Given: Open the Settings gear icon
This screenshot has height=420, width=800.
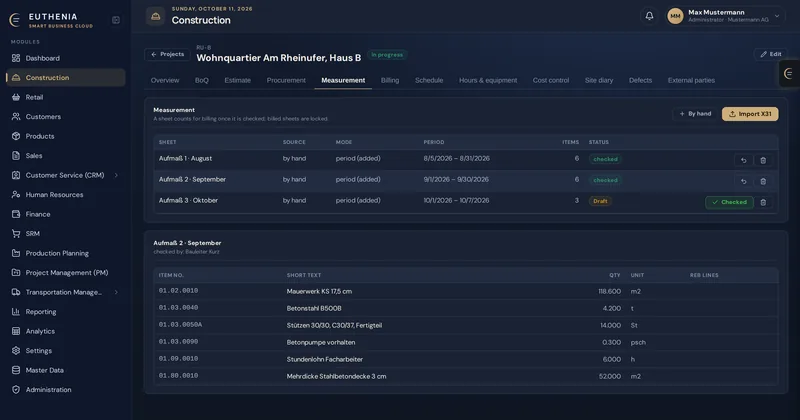Looking at the screenshot, I should (x=16, y=351).
